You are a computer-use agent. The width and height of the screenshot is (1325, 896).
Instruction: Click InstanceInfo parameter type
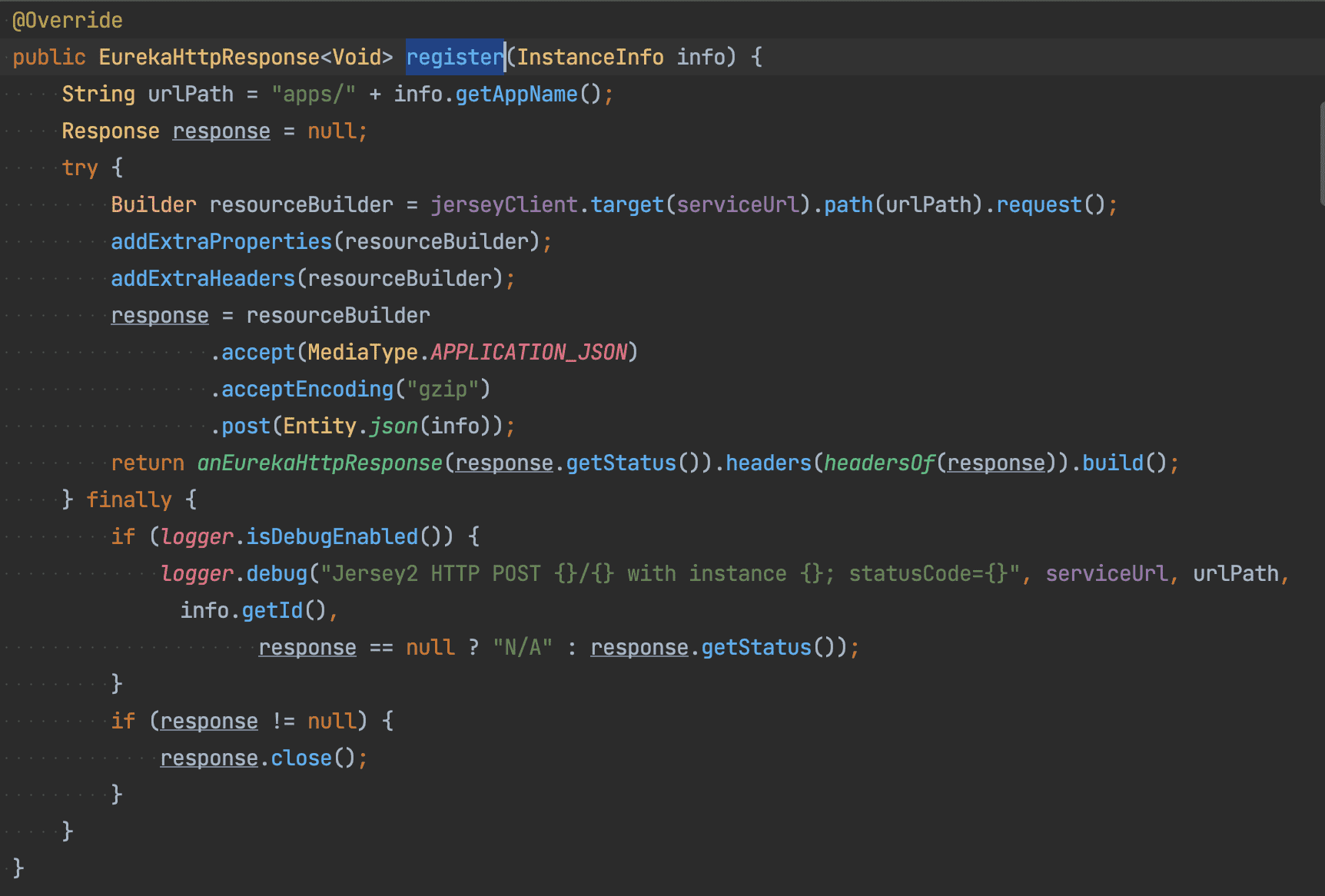(x=590, y=57)
